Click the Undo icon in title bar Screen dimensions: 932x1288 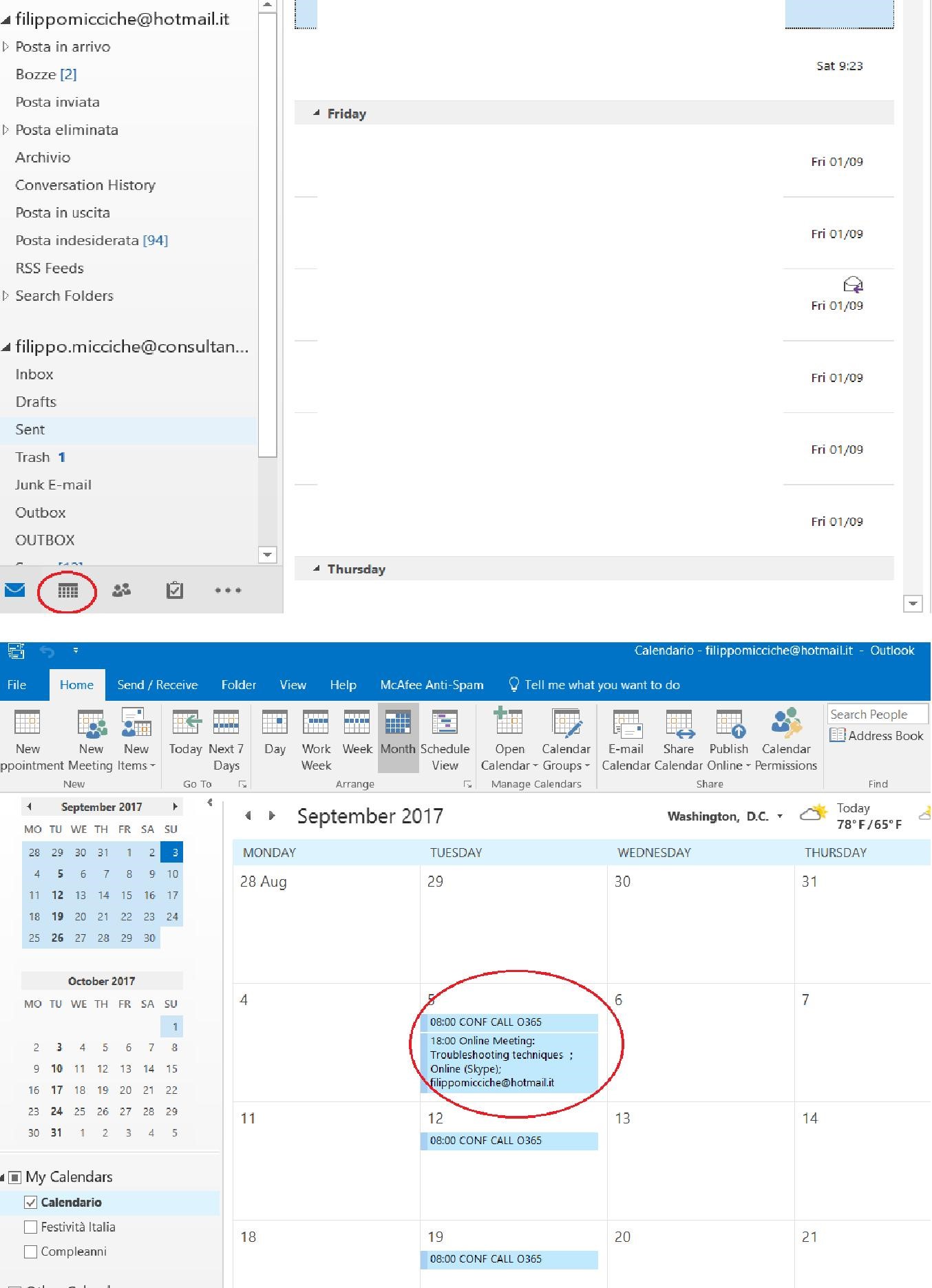click(47, 651)
